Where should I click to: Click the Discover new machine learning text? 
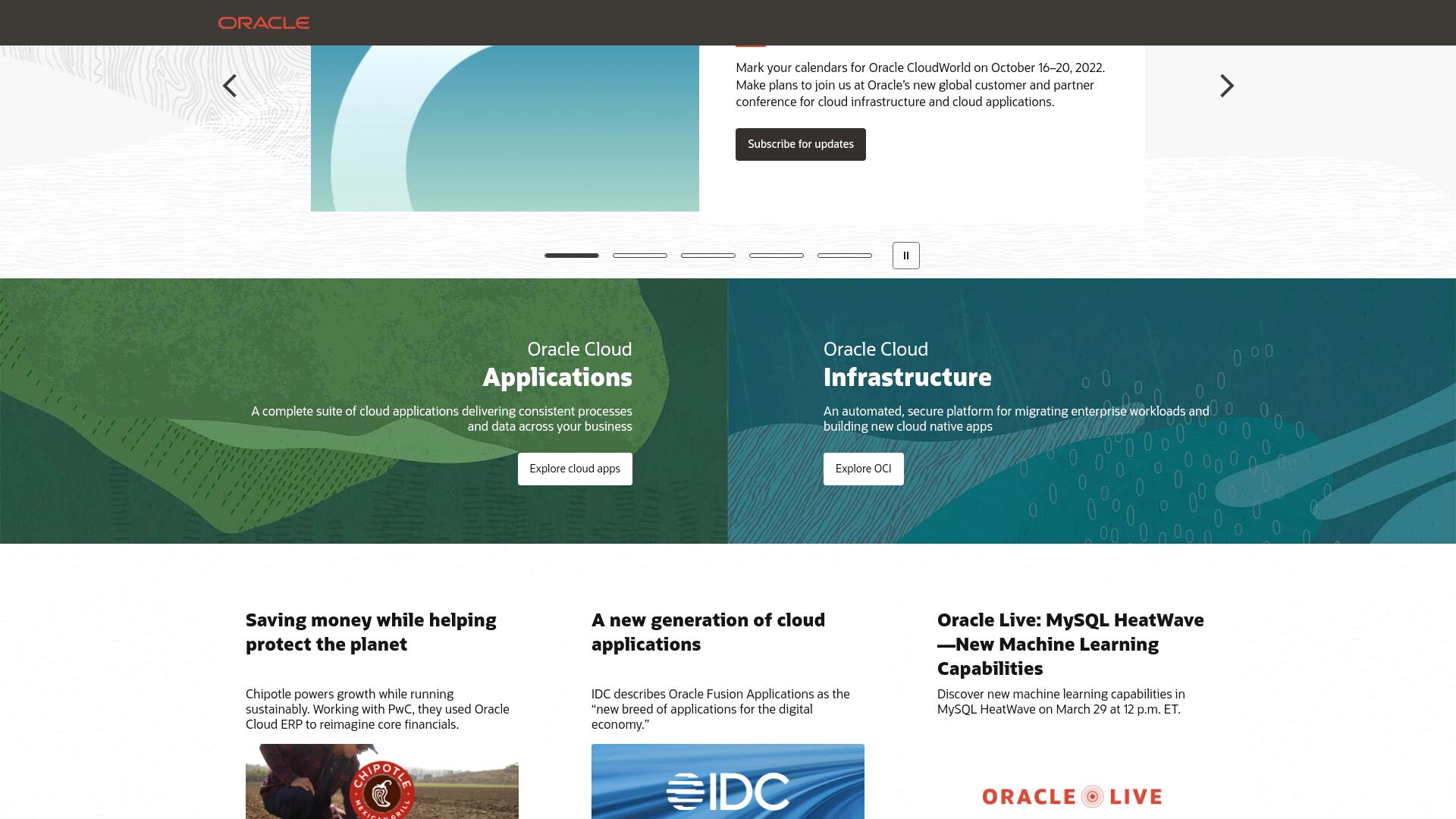click(x=1061, y=701)
